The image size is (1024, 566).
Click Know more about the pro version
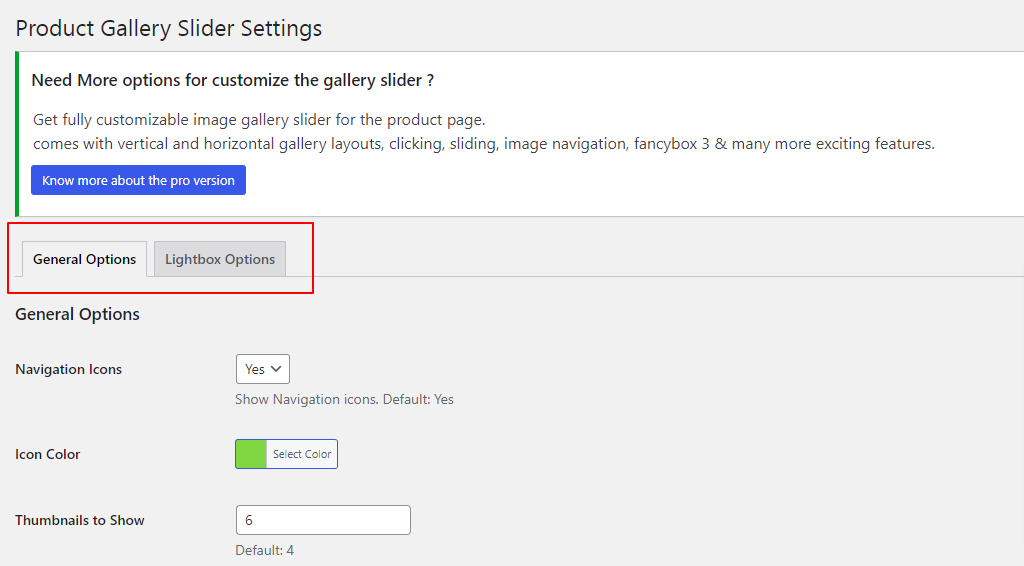pyautogui.click(x=138, y=180)
